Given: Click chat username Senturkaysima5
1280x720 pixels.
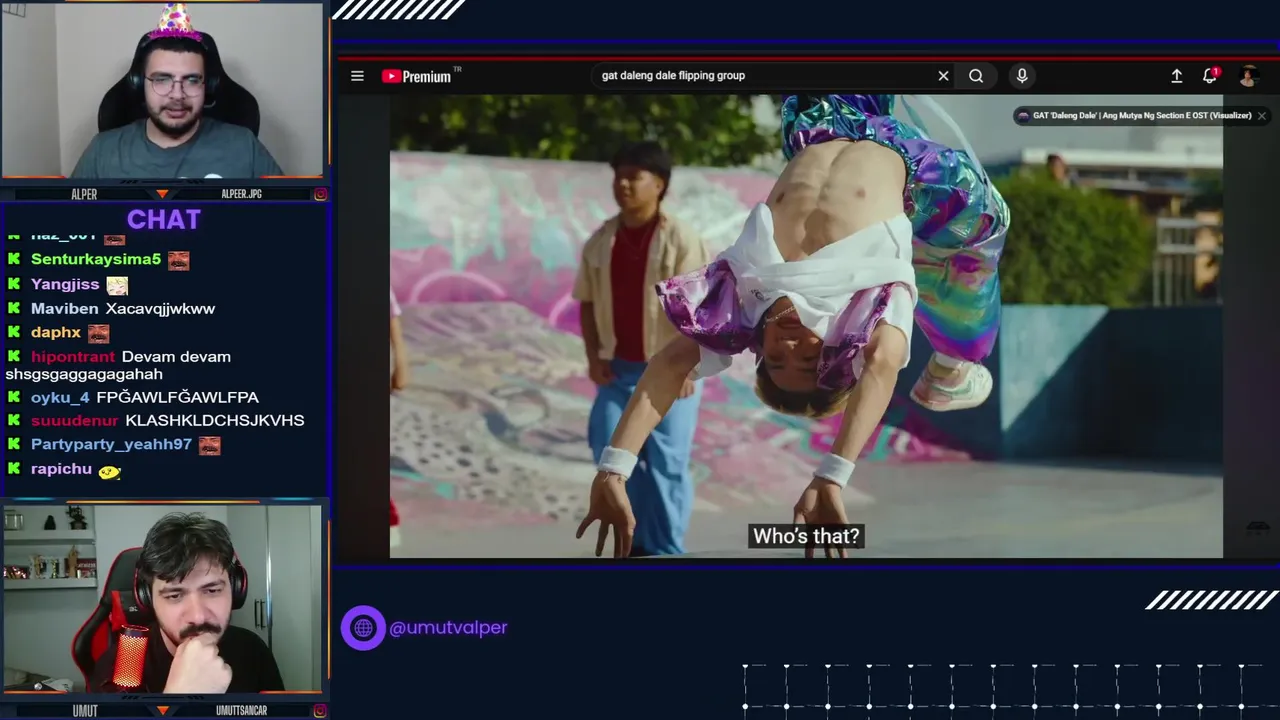Looking at the screenshot, I should pos(96,259).
